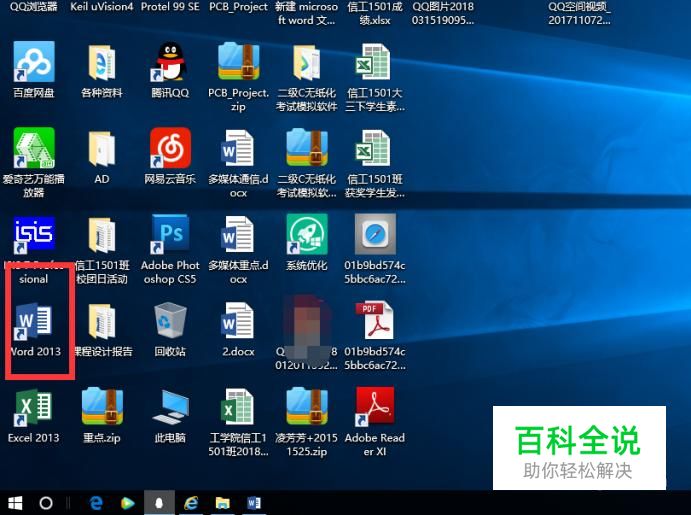Viewport: 691px width, 515px height.
Task: Open the 回收站 recycle bin
Action: click(x=170, y=322)
